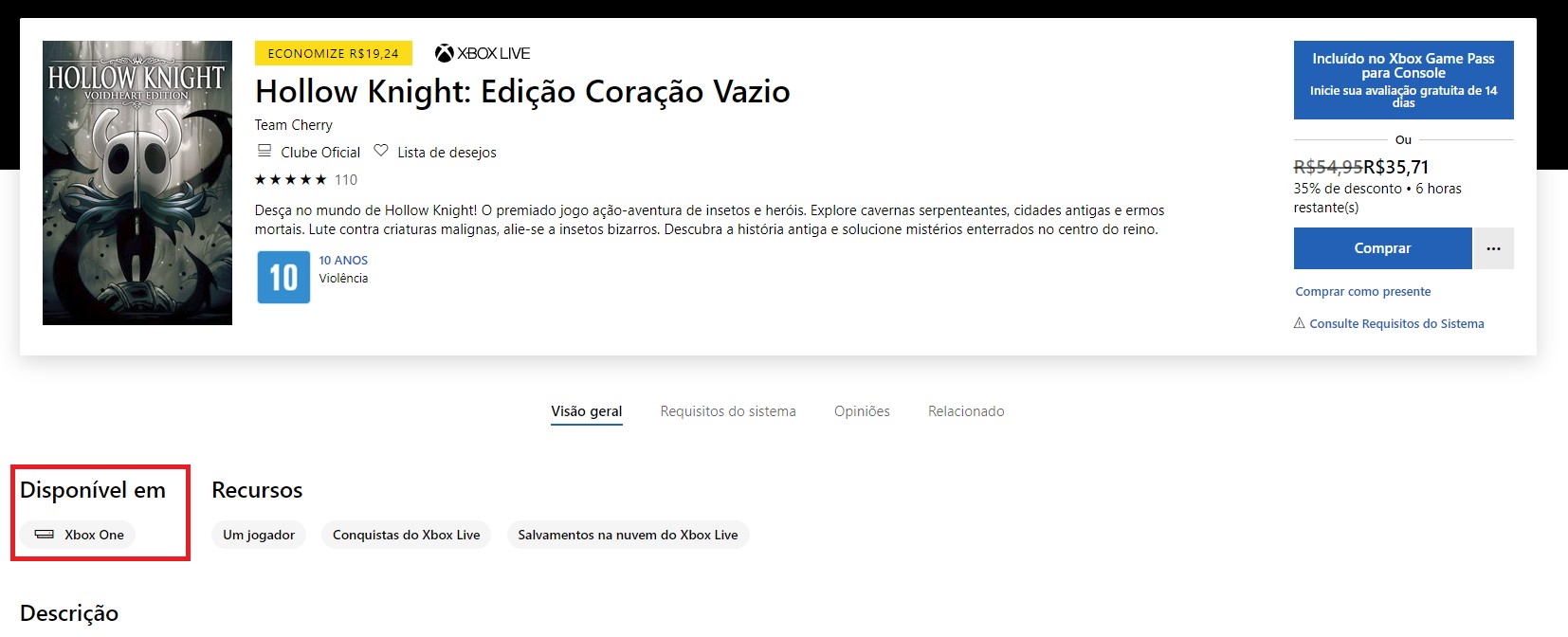Open the Clube Oficial link
The image size is (1568, 637).
(x=320, y=152)
